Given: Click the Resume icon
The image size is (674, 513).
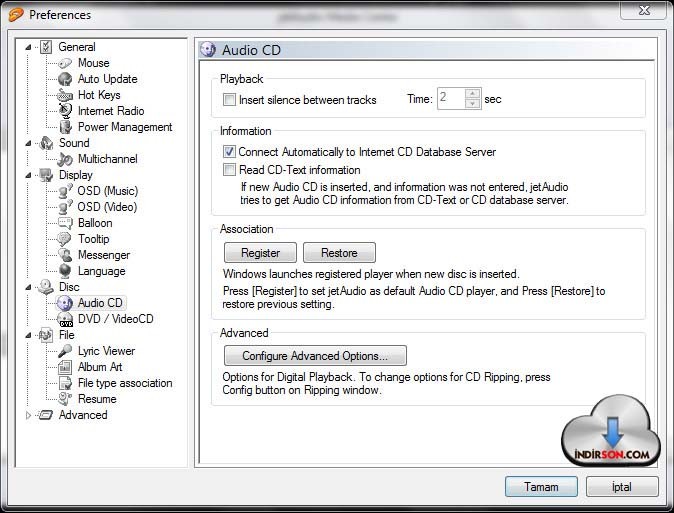Looking at the screenshot, I should pyautogui.click(x=65, y=399).
